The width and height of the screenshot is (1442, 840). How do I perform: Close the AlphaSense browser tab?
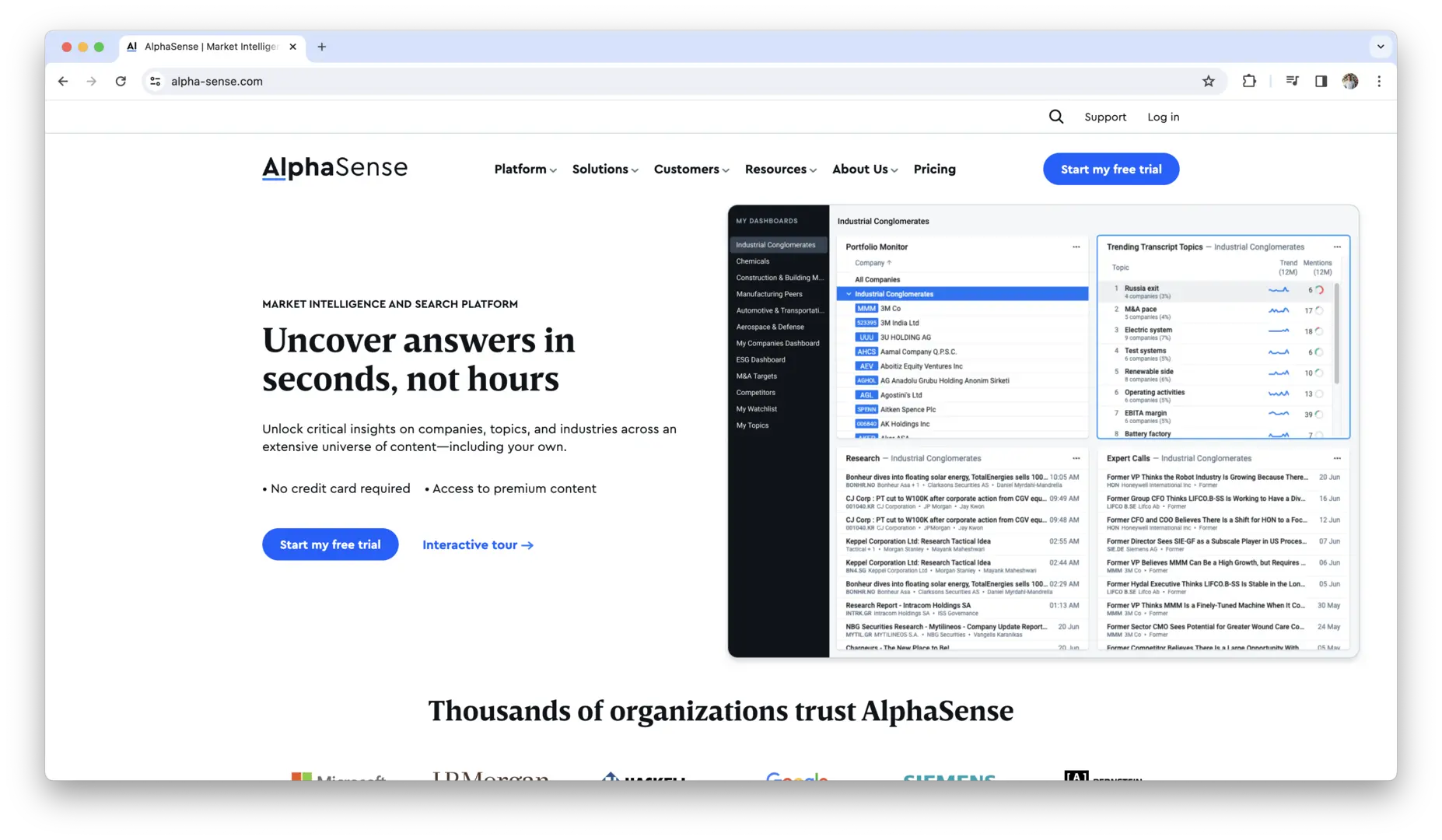292,47
